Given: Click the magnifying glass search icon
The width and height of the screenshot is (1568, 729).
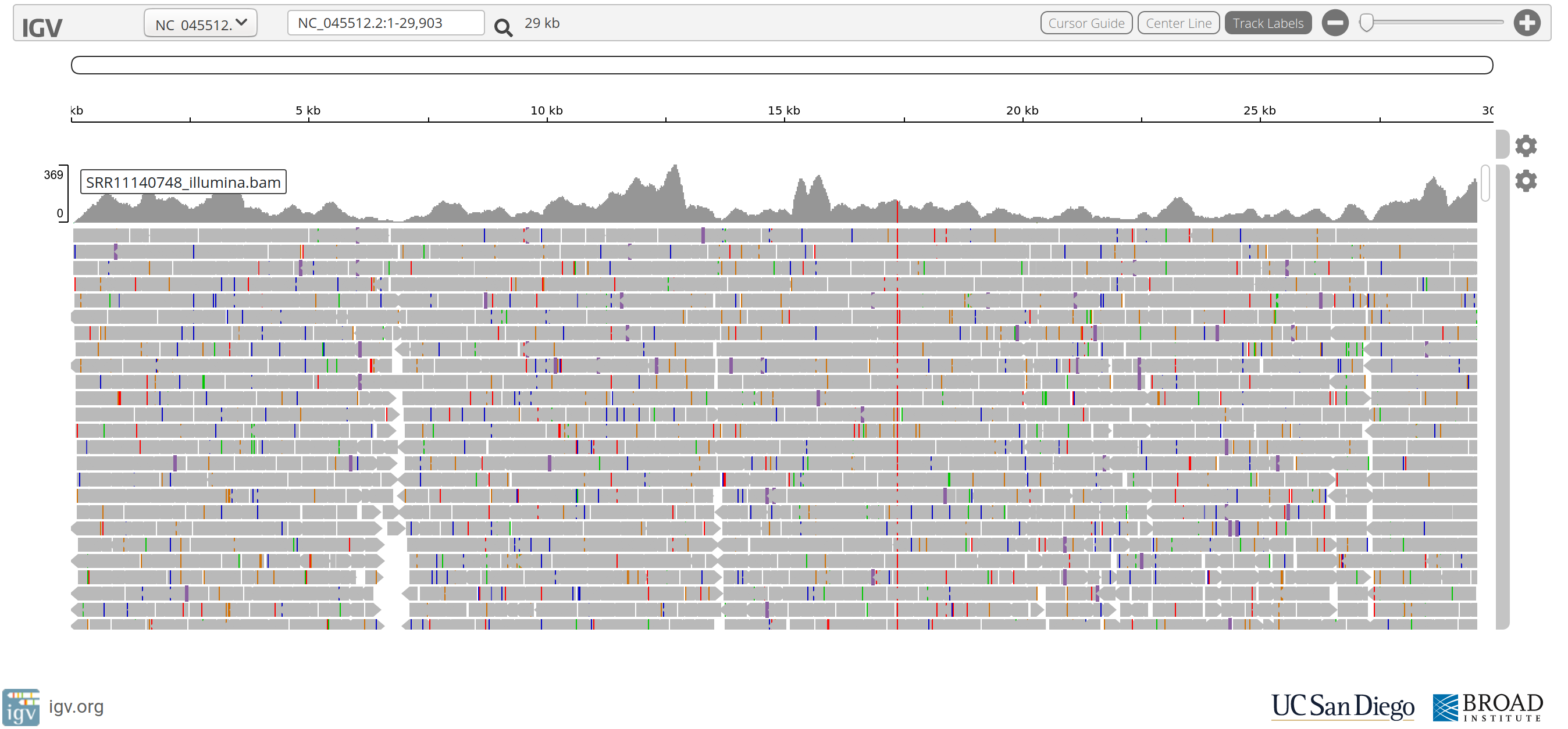Looking at the screenshot, I should point(503,27).
